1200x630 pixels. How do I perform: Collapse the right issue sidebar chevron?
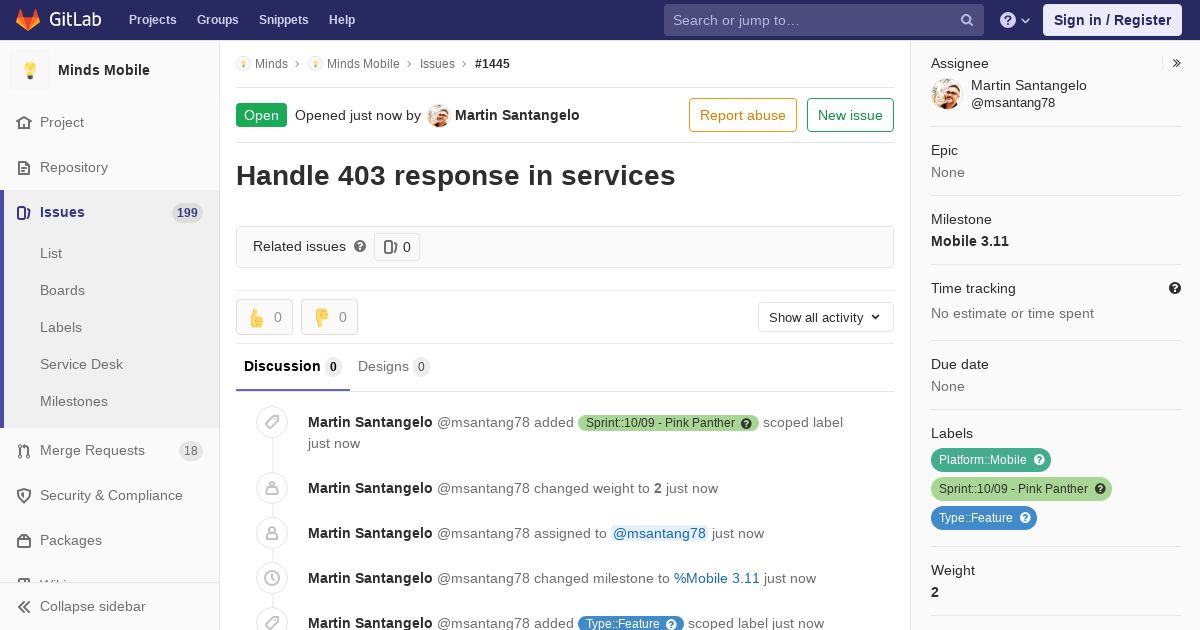(1177, 63)
